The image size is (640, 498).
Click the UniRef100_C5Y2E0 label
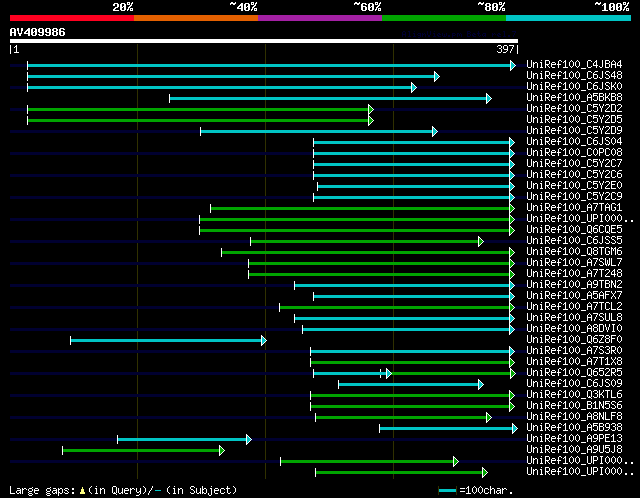[574, 186]
